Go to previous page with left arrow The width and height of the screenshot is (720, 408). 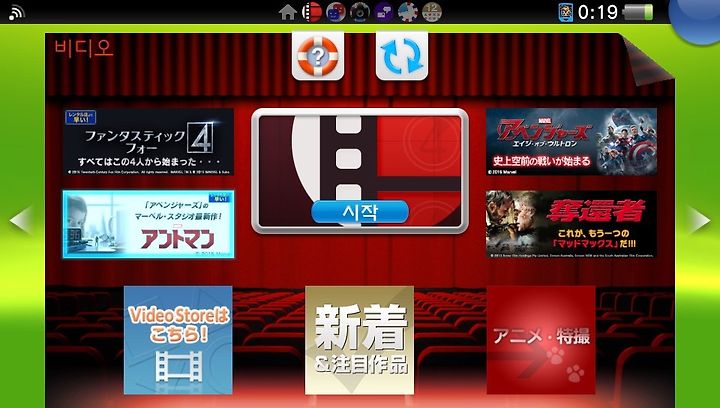click(x=21, y=220)
